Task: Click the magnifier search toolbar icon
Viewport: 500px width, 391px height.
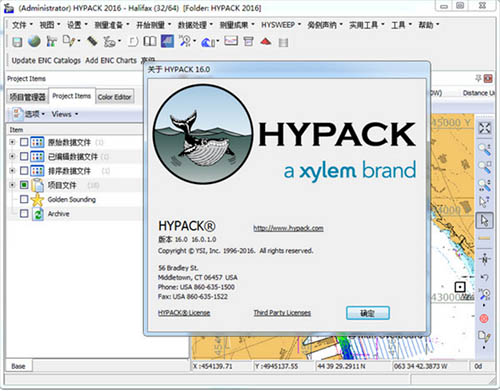Action: click(x=185, y=41)
